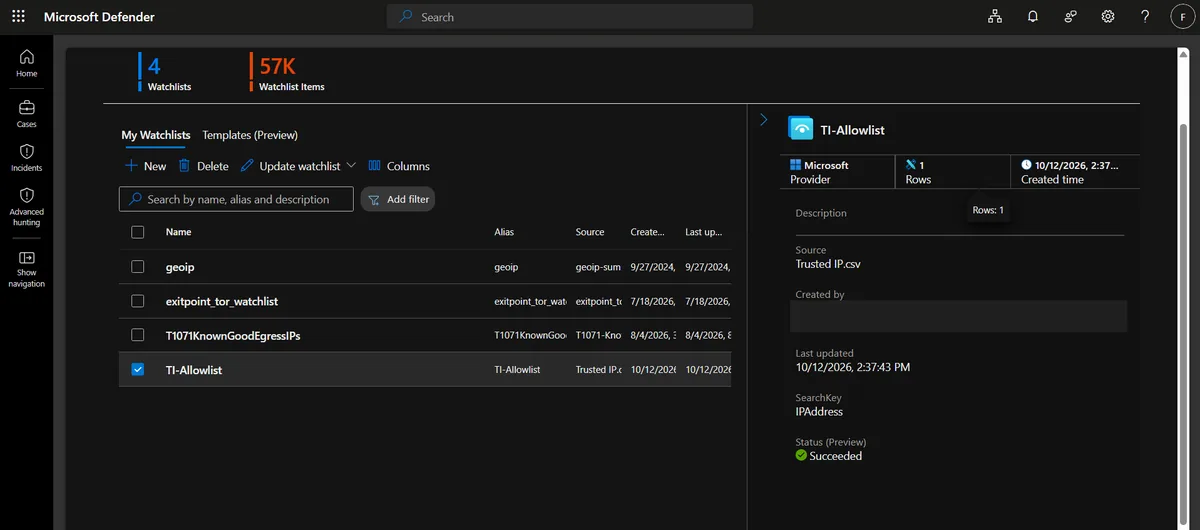Click Update watchlist pencil button

click(x=290, y=166)
